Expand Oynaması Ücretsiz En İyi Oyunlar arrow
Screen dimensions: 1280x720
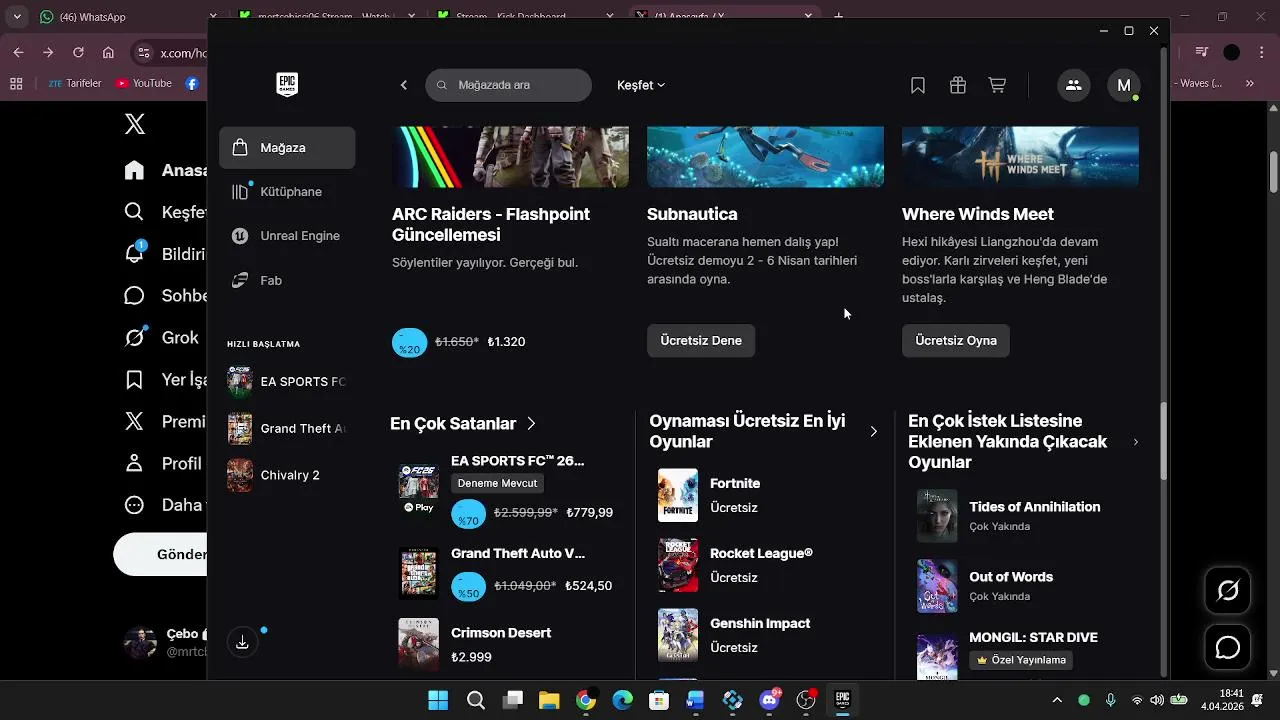tap(873, 432)
